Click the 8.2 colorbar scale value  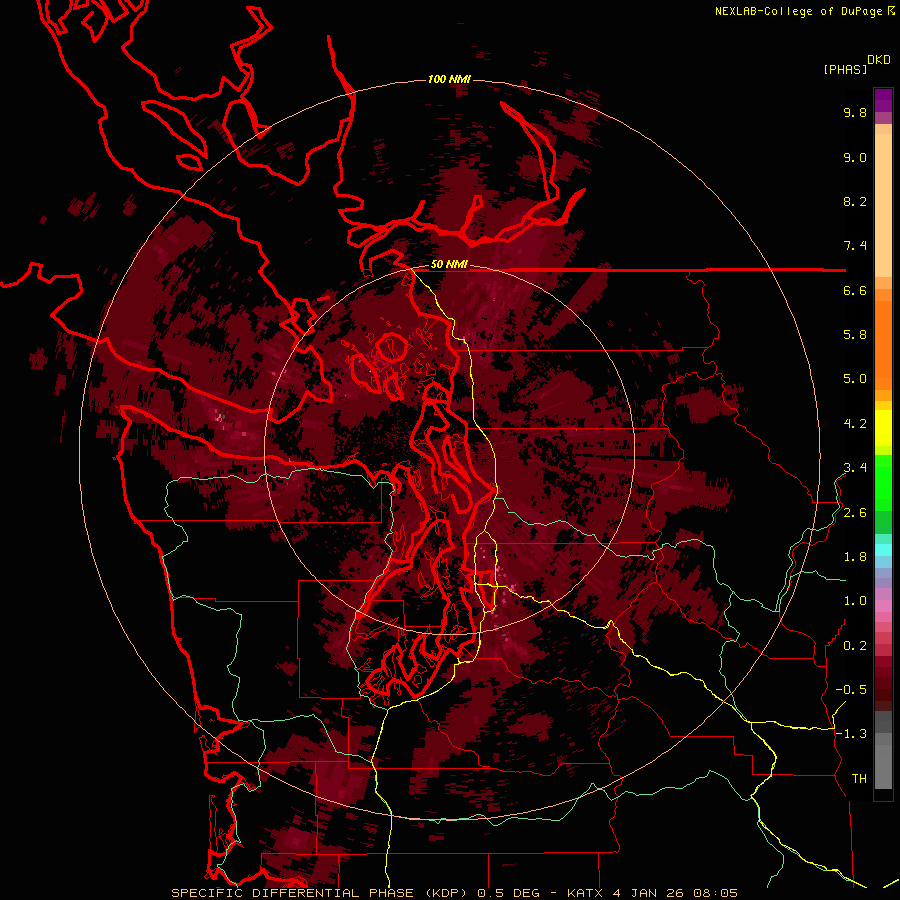855,201
